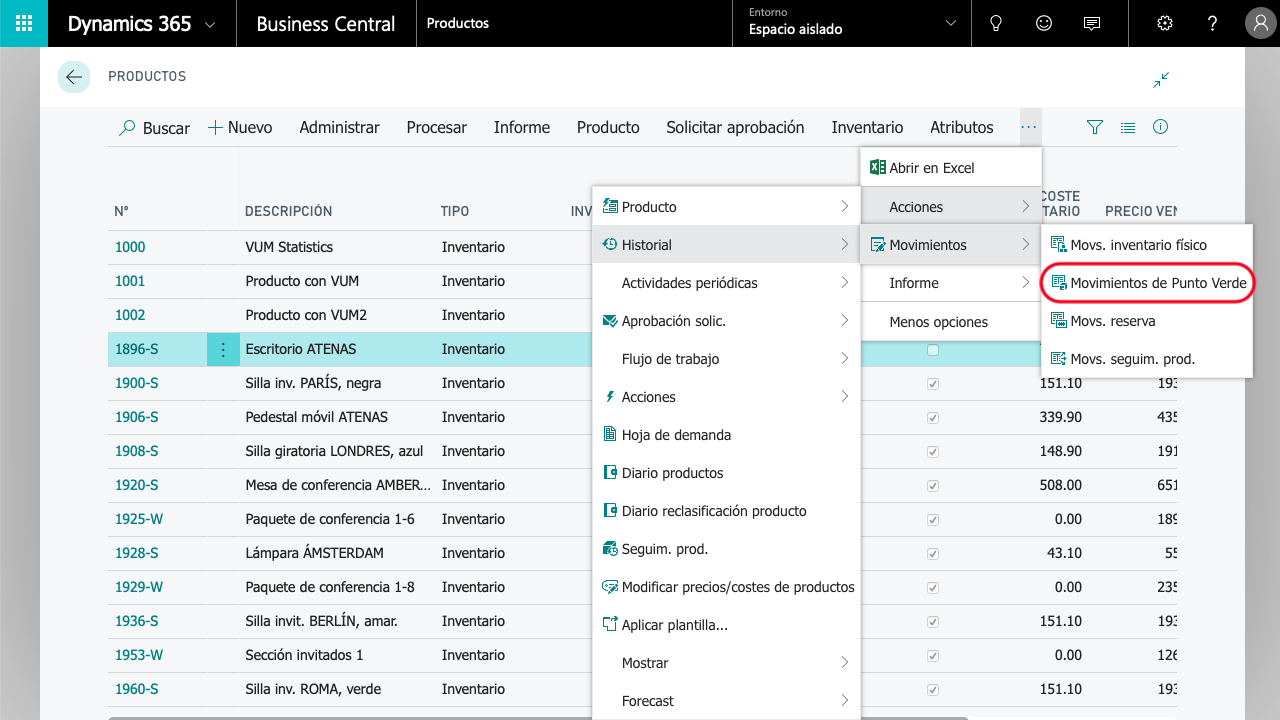1280x720 pixels.
Task: Select Movimientos de Punto Verde
Action: tap(1147, 283)
